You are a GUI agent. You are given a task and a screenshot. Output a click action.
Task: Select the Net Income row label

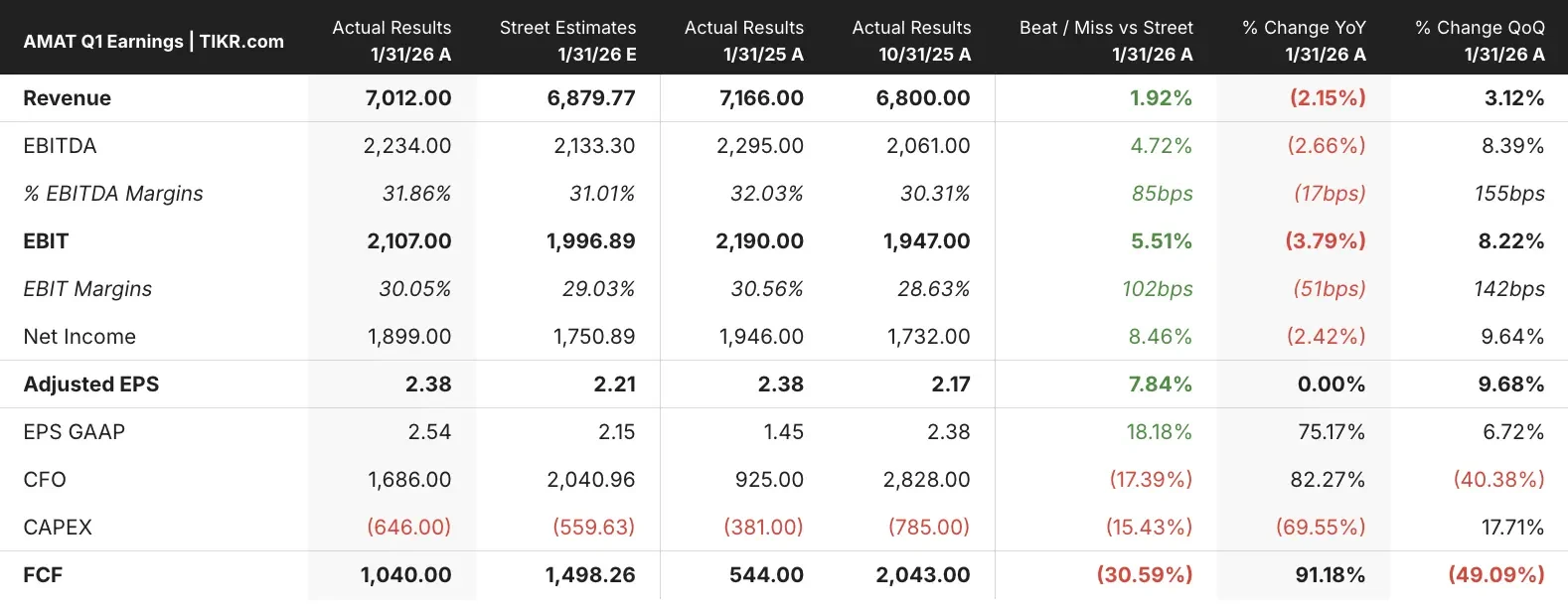click(x=79, y=337)
